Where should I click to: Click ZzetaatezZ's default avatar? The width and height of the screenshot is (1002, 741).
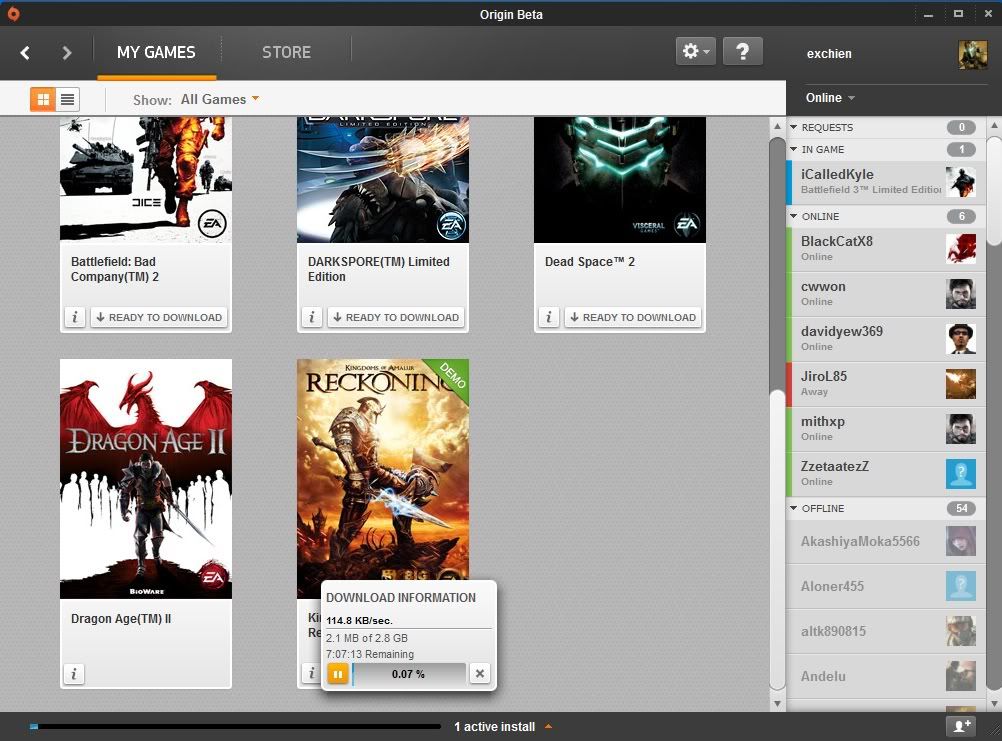pos(961,474)
